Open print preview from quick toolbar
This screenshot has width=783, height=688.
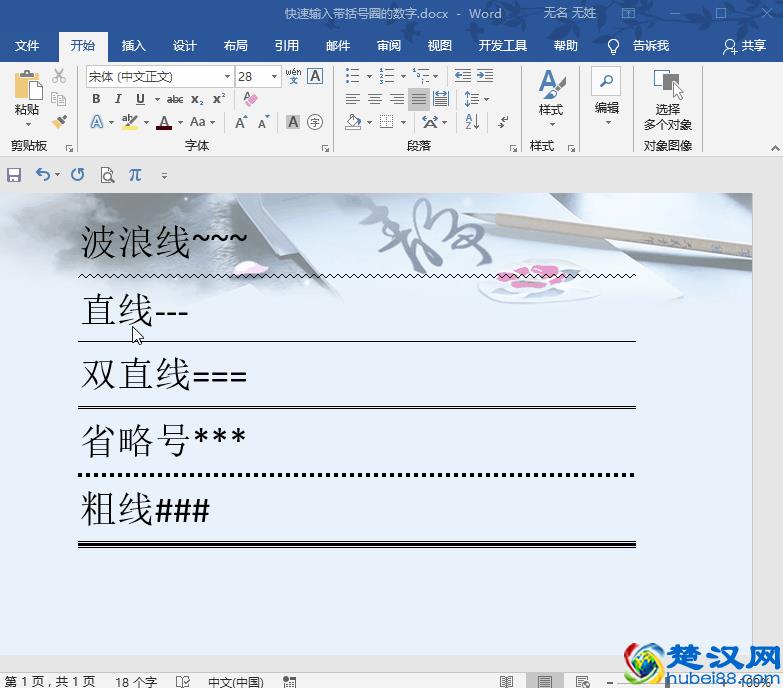point(107,175)
